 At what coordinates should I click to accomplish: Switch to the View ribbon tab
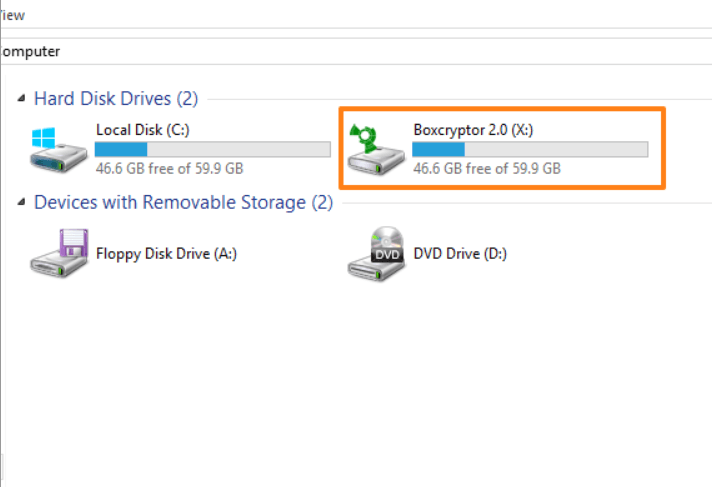pos(13,15)
